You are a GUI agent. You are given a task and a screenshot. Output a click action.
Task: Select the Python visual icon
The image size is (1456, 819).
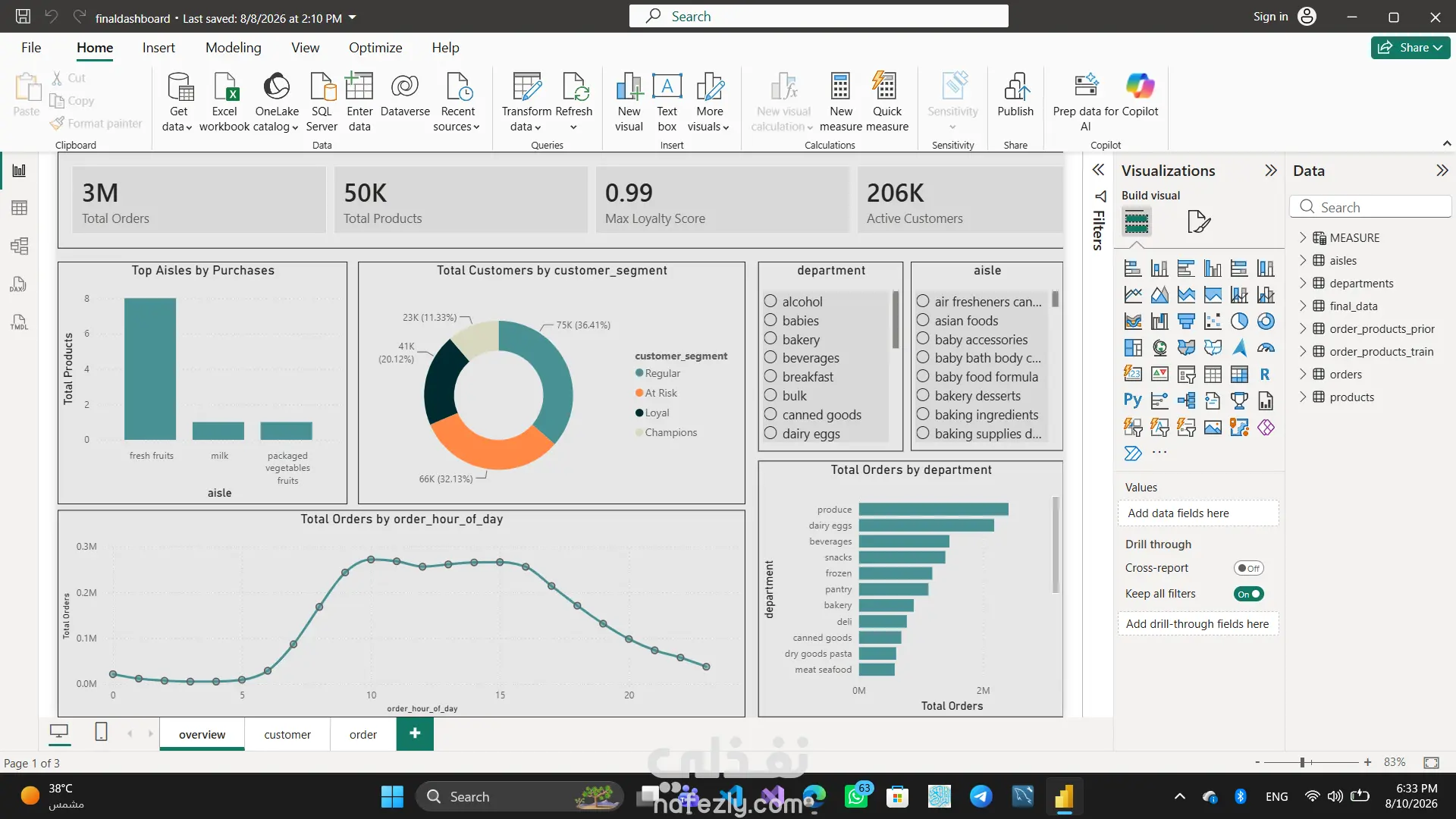point(1133,400)
